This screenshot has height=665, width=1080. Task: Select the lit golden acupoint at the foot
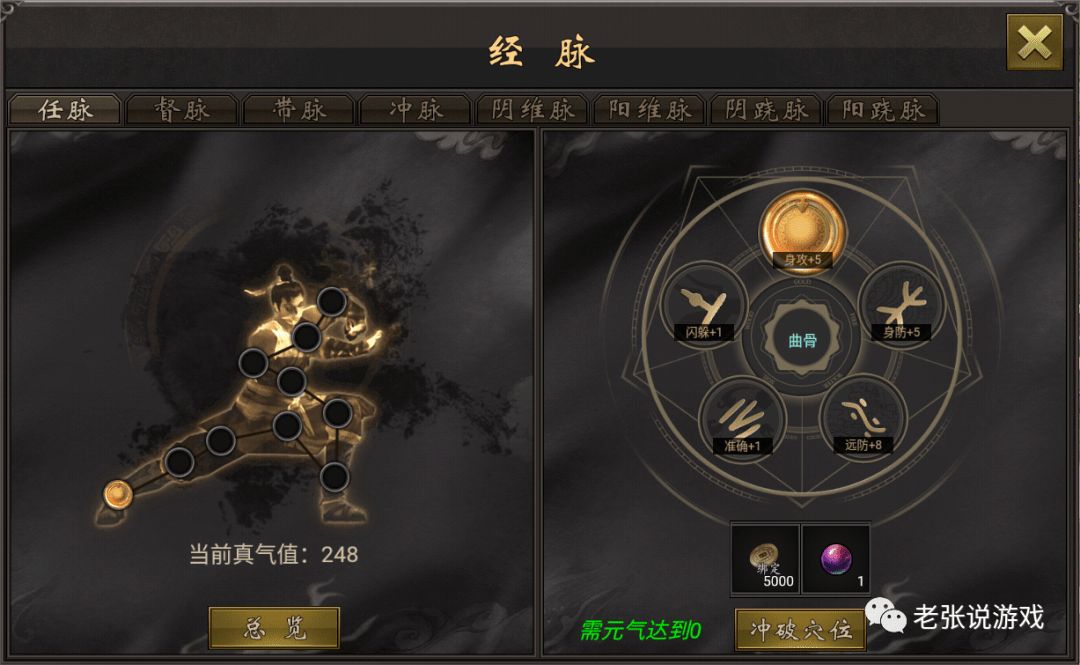(118, 494)
